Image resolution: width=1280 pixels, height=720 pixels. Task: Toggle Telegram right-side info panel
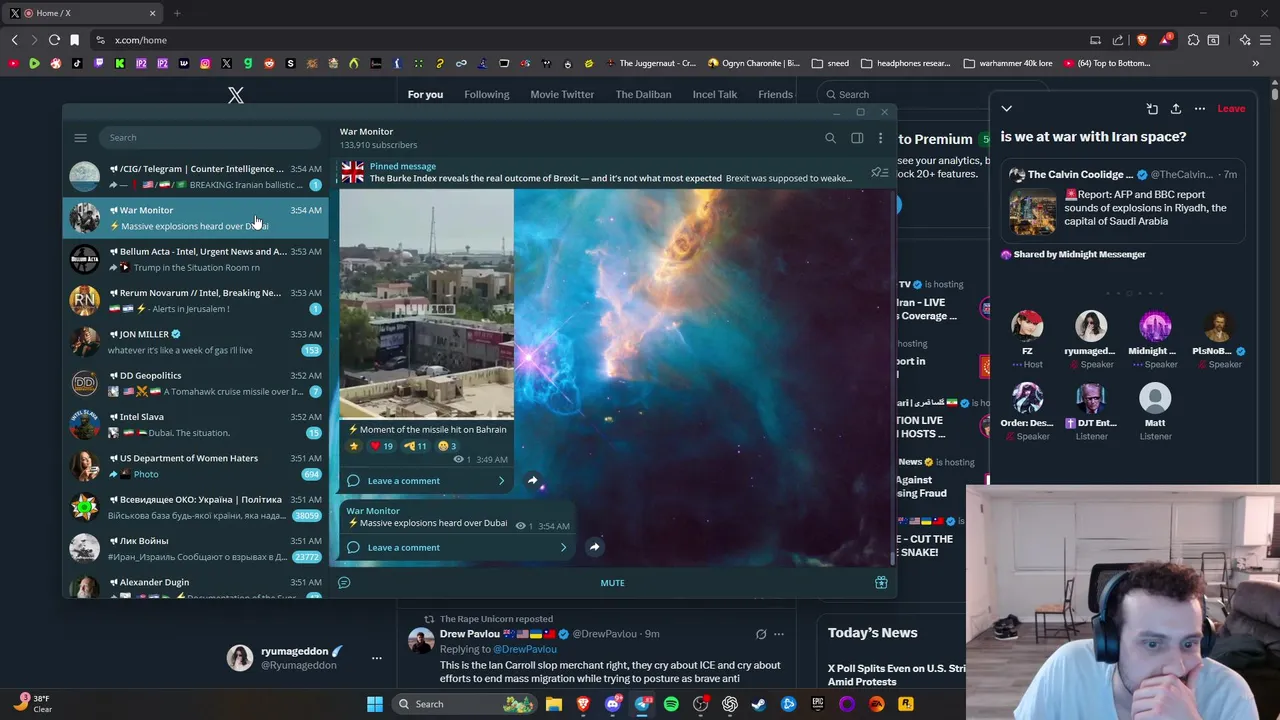[x=857, y=138]
